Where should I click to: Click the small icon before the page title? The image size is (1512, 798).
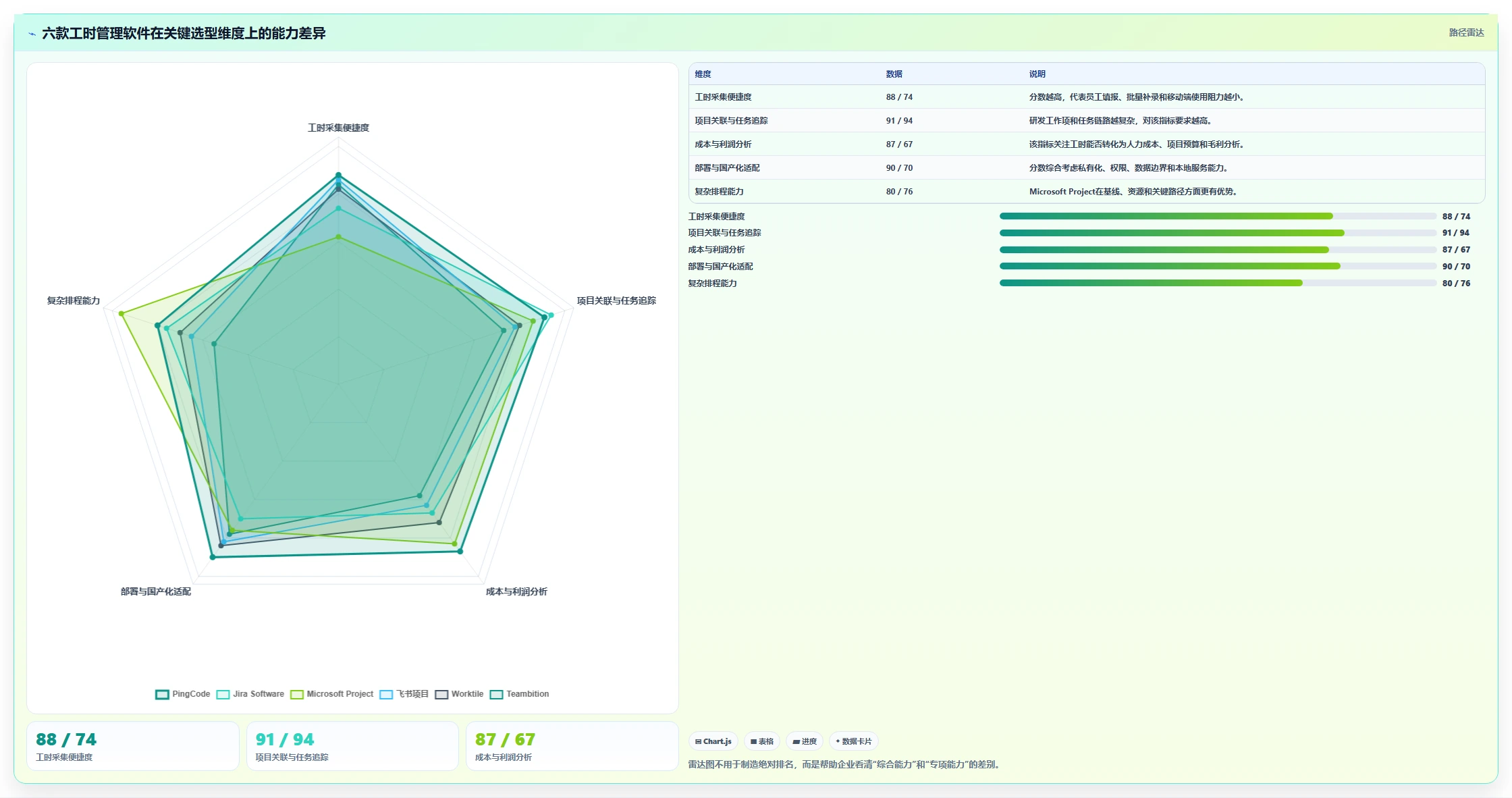point(32,34)
